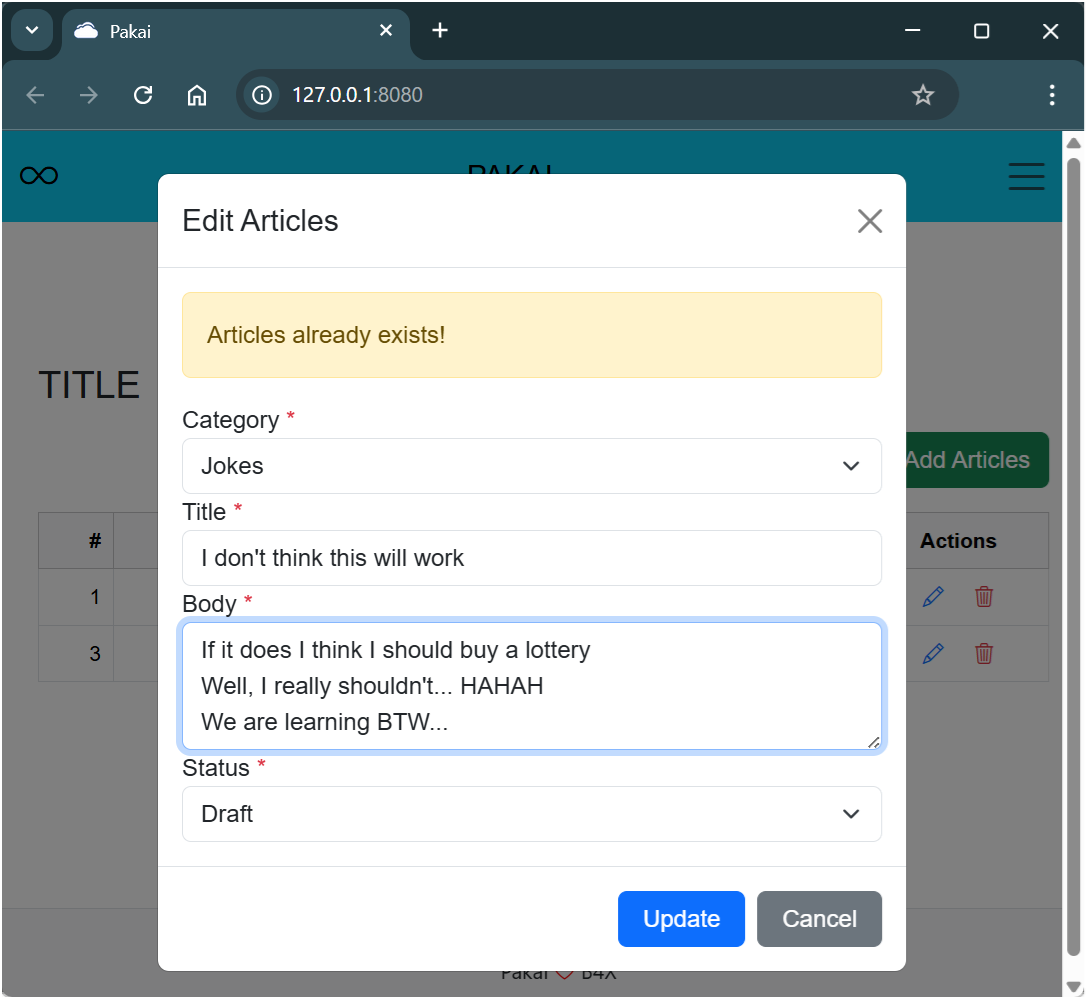Open the Status dropdown showing Draft
The width and height of the screenshot is (1086, 999).
pos(531,813)
